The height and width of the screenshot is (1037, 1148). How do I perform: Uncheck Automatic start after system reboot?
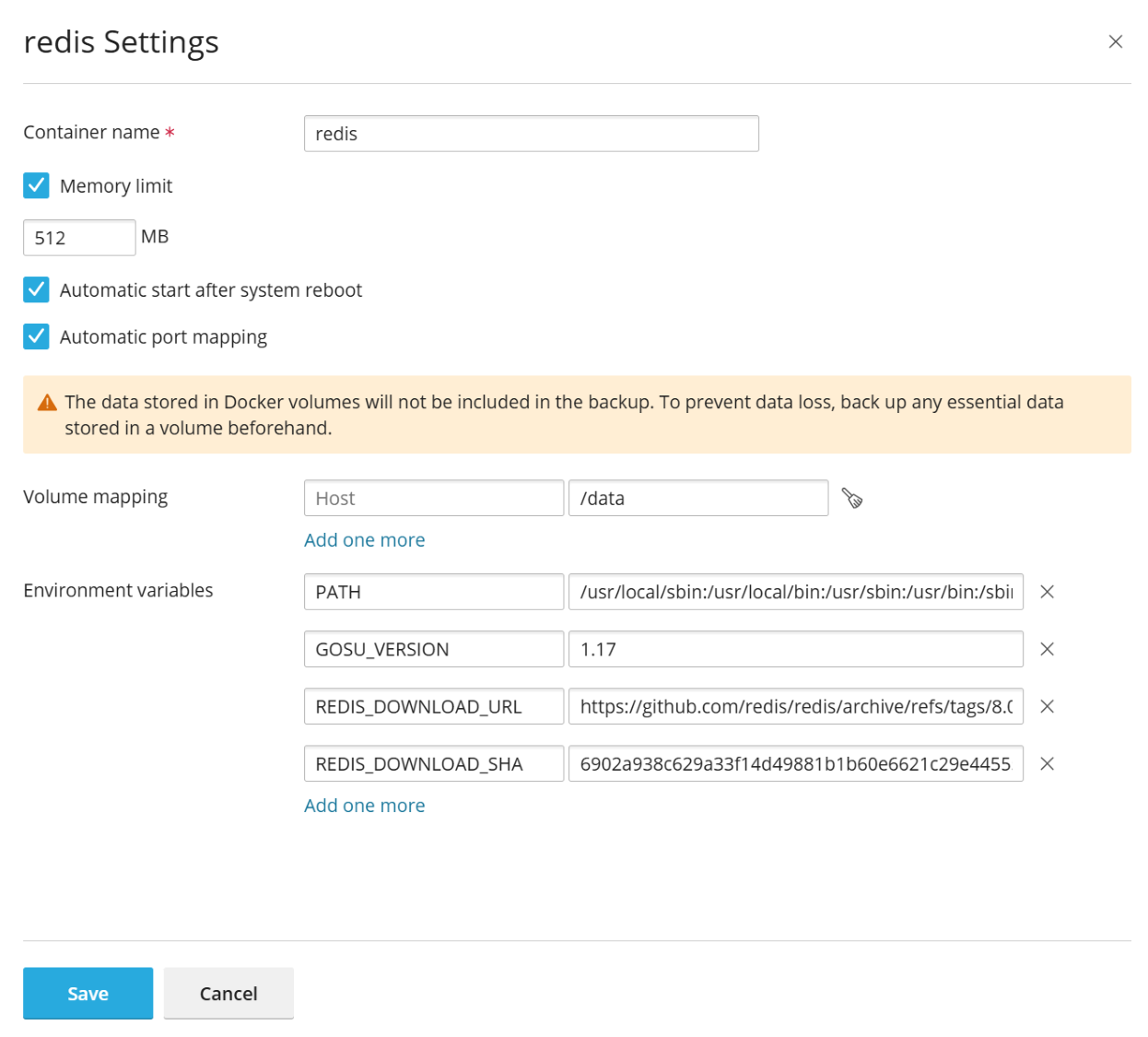[x=36, y=289]
